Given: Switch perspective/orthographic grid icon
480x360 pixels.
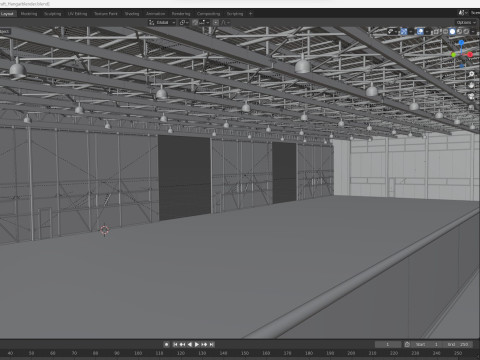Looking at the screenshot, I should pos(471,108).
